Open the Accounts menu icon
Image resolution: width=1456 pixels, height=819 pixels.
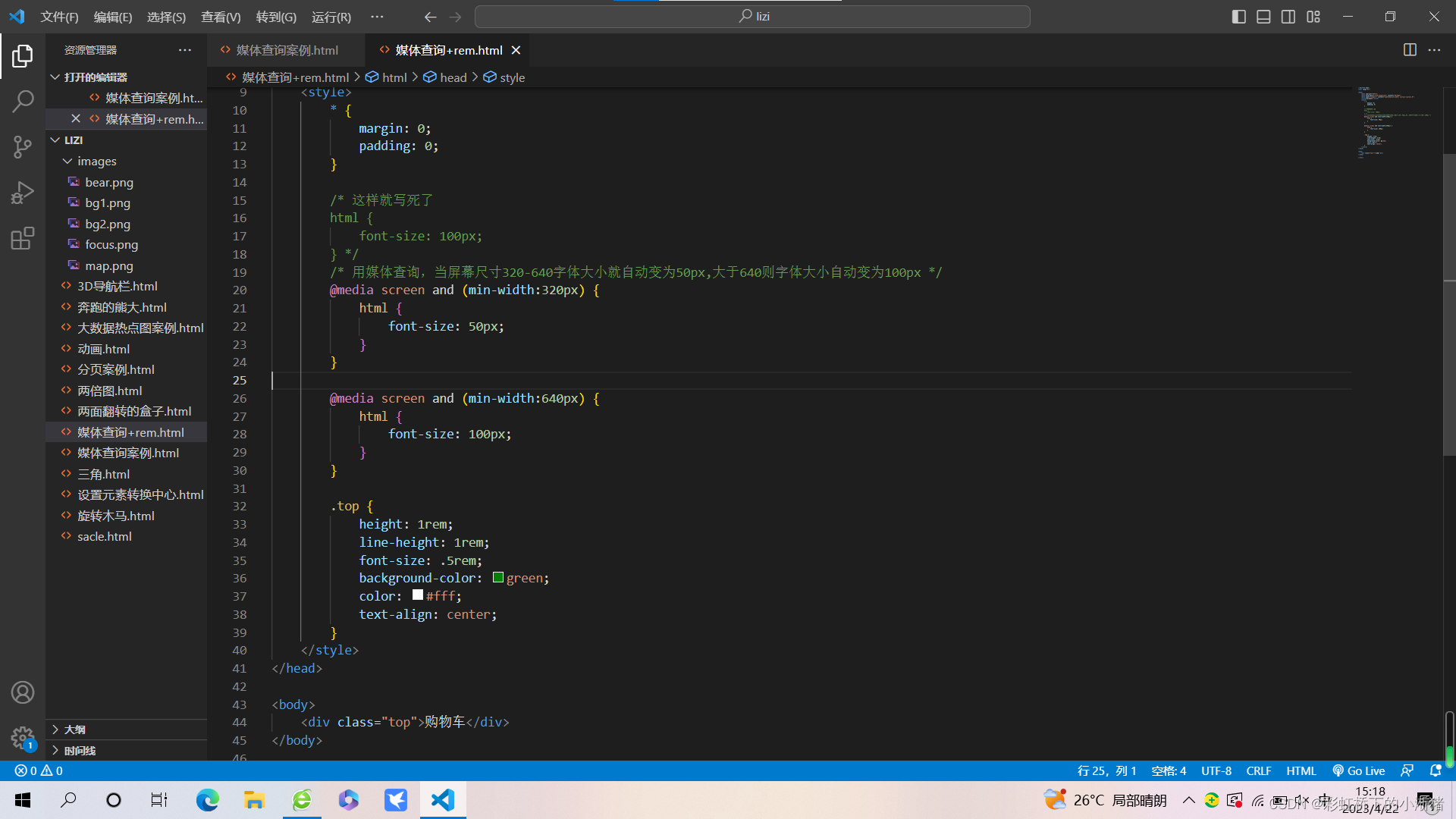point(23,692)
